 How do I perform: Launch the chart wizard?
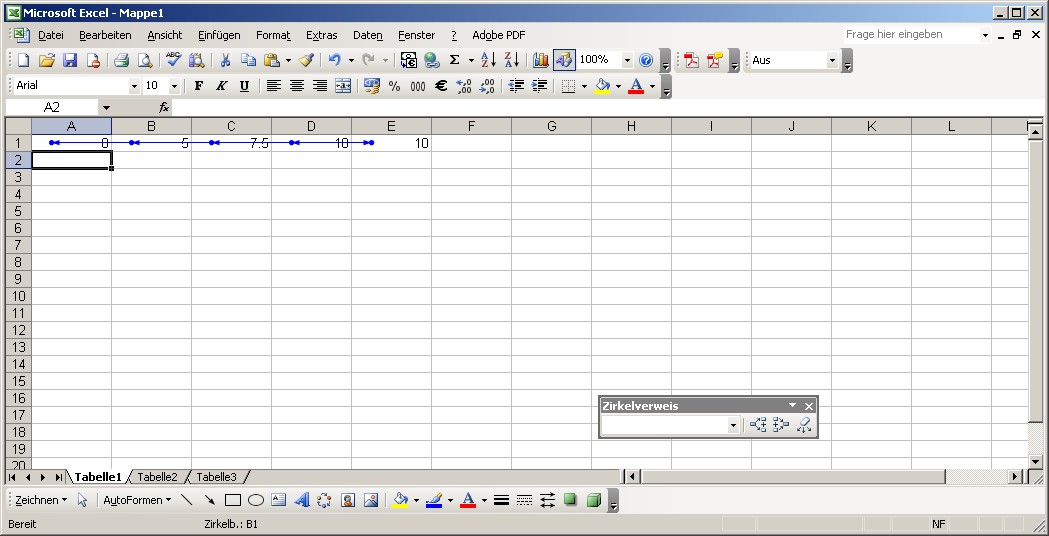coord(541,60)
